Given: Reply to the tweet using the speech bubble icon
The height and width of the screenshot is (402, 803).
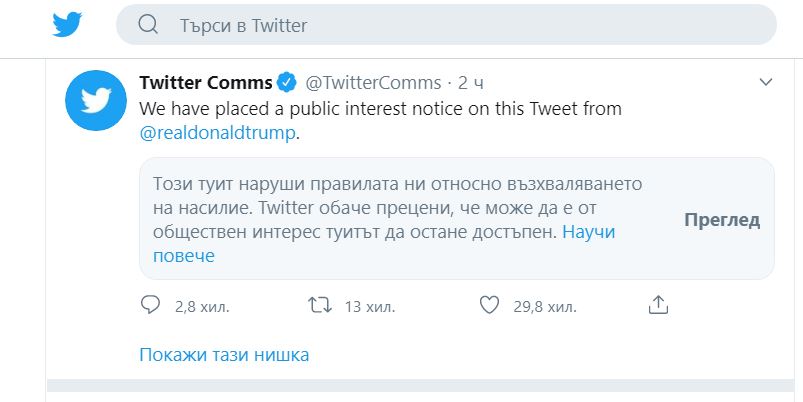Looking at the screenshot, I should pyautogui.click(x=150, y=305).
